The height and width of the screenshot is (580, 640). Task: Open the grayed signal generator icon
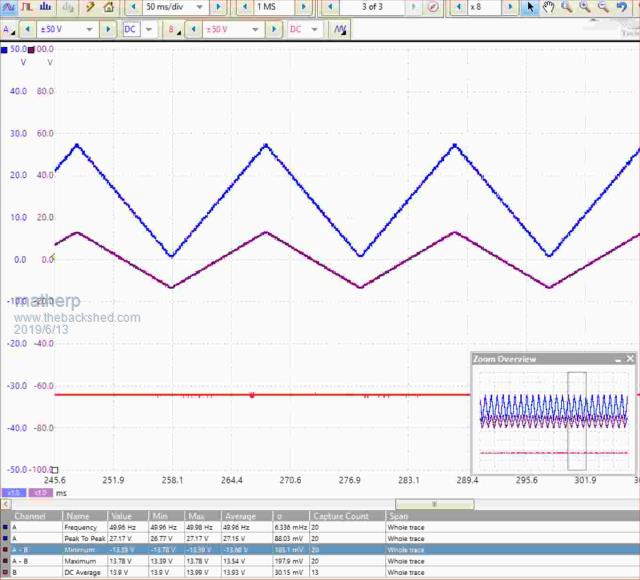tap(69, 7)
